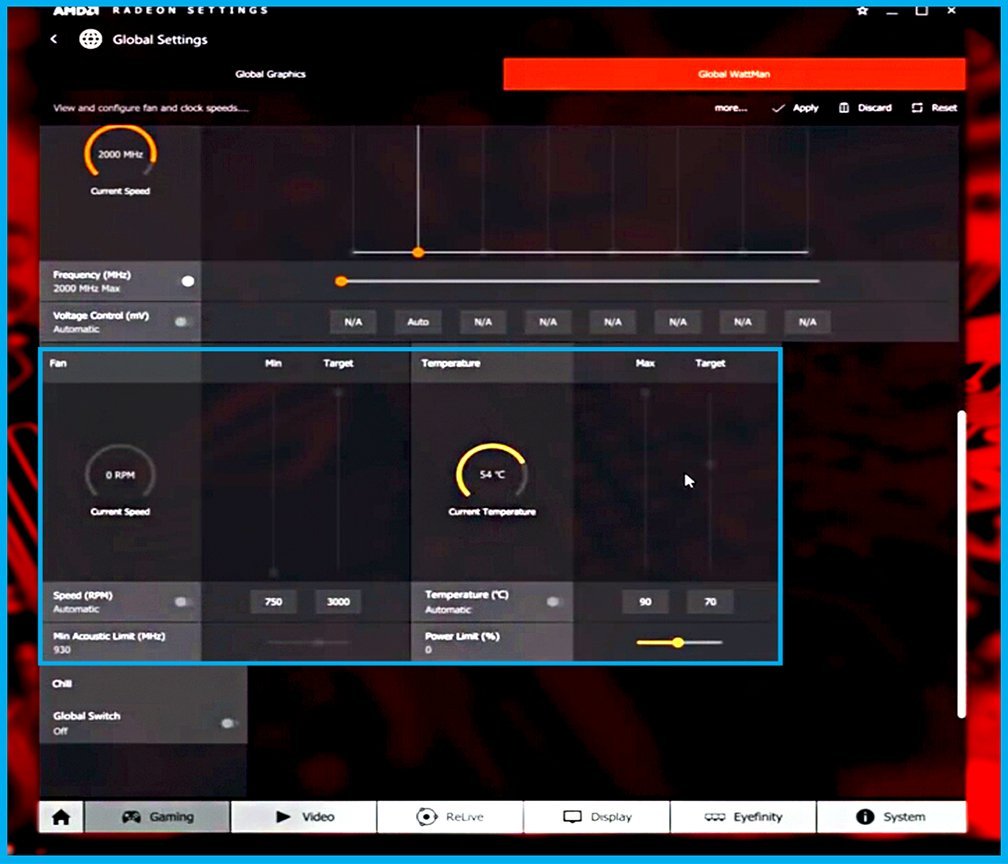Open the Home icon tab
This screenshot has width=1008, height=864.
61,817
